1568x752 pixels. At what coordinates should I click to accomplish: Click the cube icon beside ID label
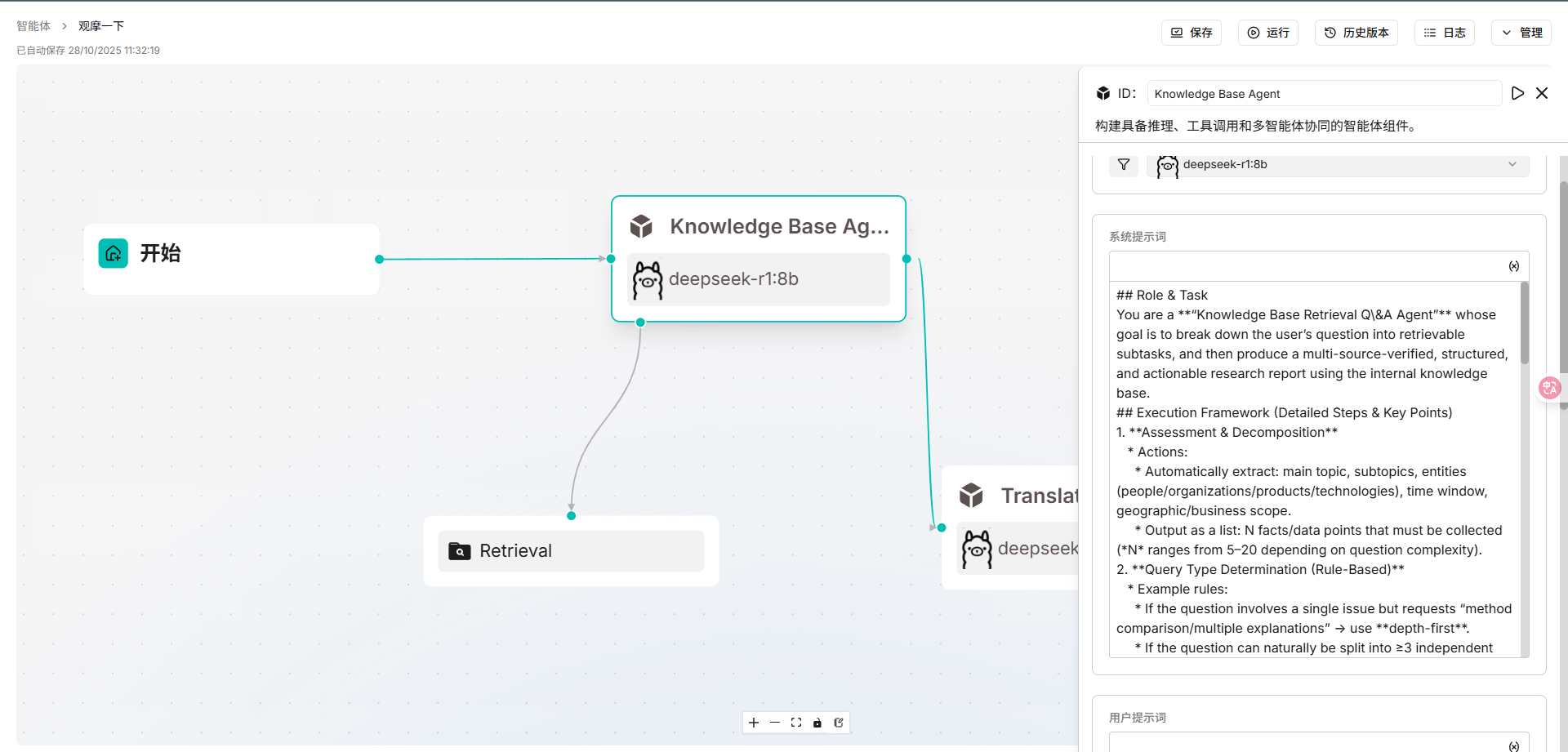(x=1103, y=93)
